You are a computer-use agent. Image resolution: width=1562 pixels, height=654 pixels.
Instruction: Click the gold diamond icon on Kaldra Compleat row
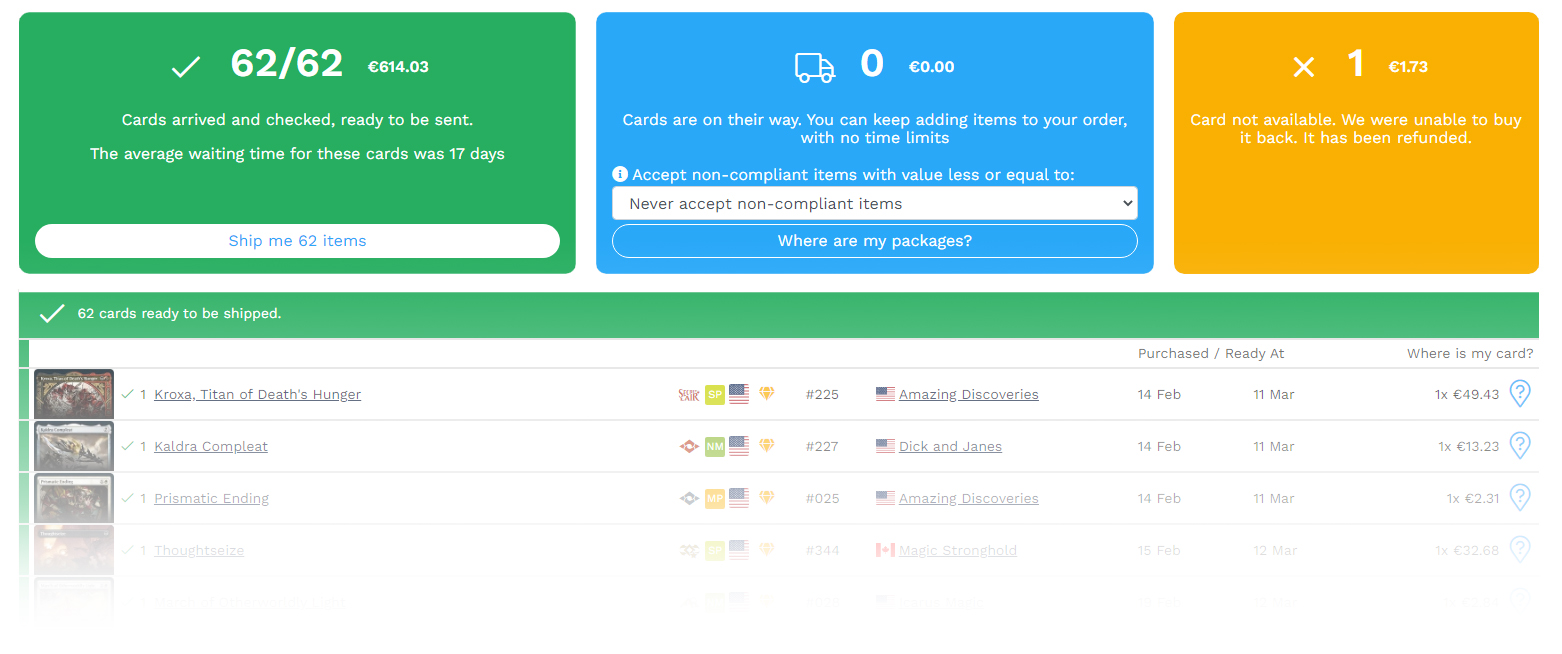[x=767, y=446]
